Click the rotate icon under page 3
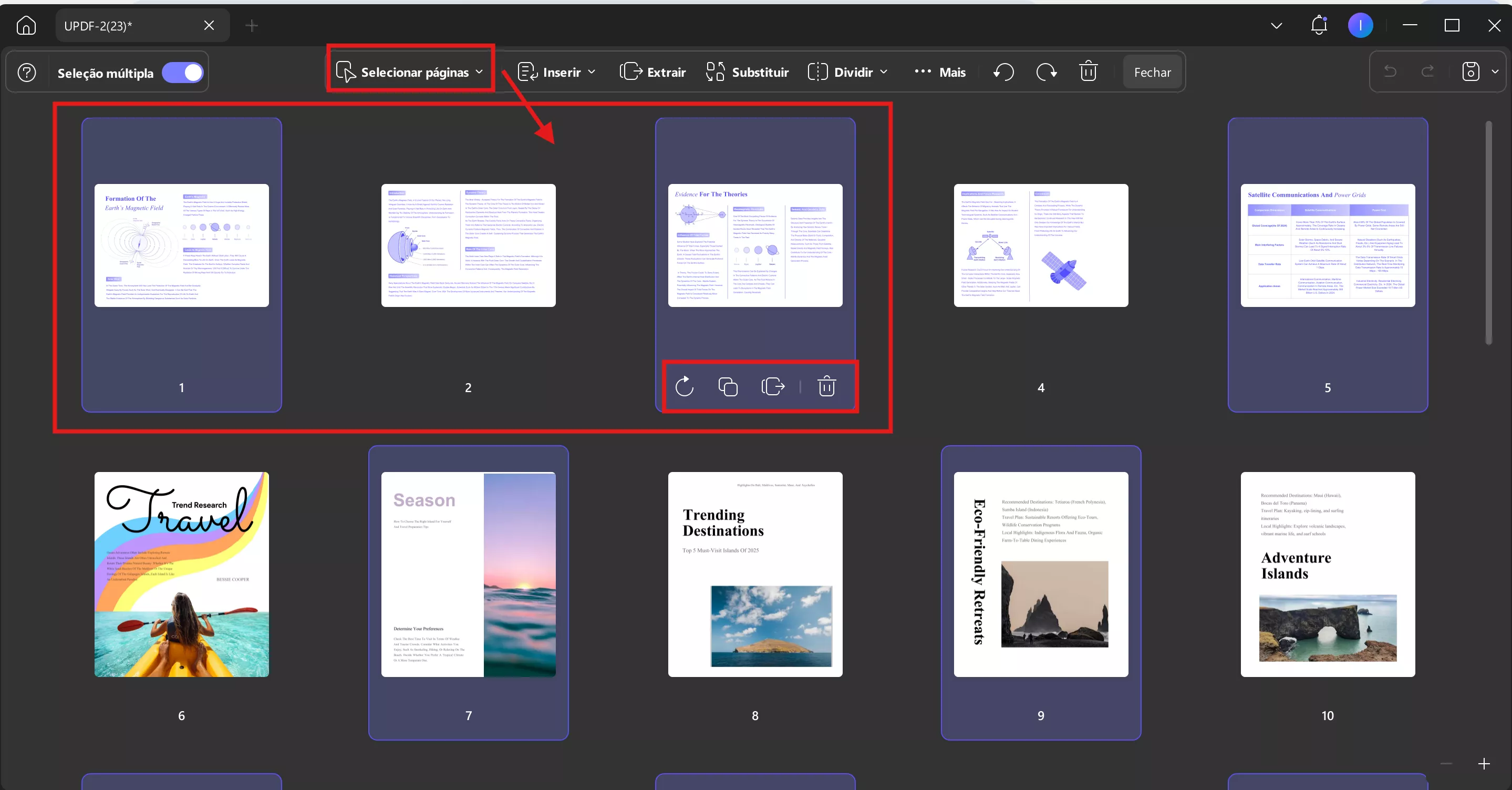The height and width of the screenshot is (790, 1512). click(x=685, y=386)
